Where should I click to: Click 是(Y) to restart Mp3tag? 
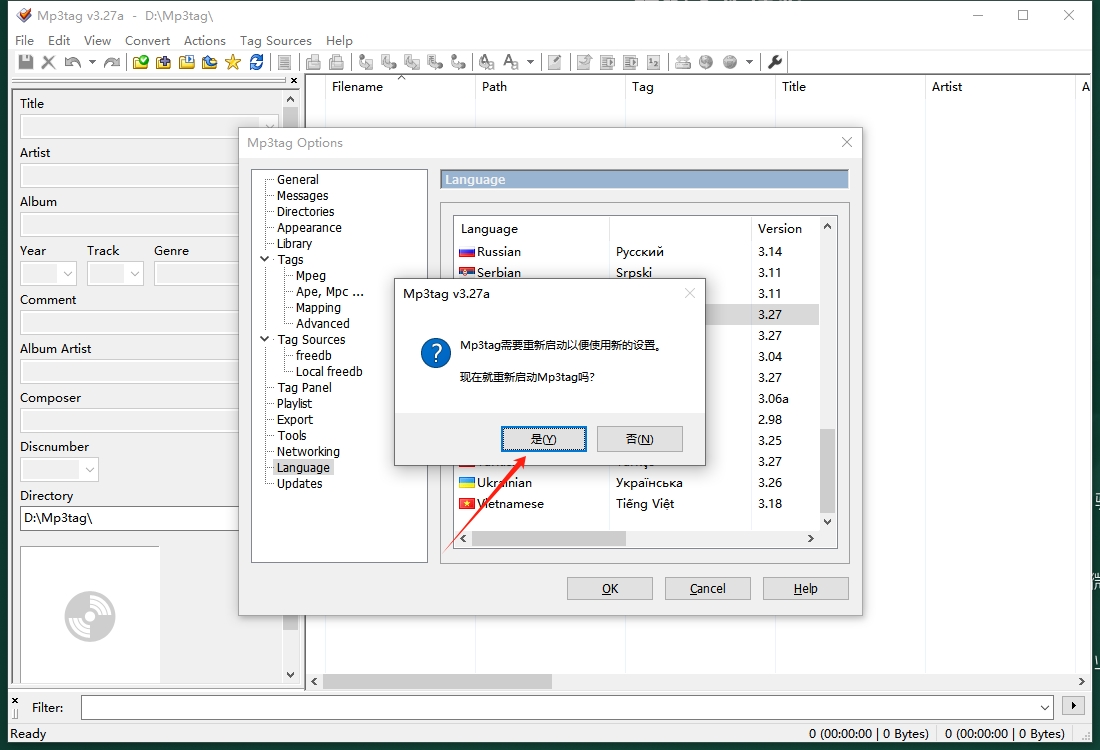[x=543, y=439]
